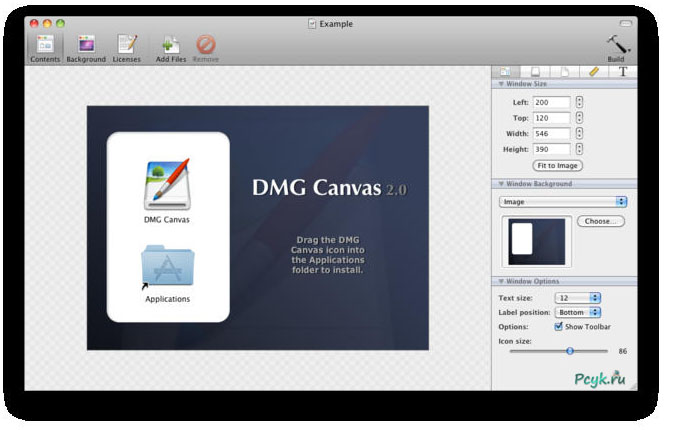The height and width of the screenshot is (430, 677).
Task: Collapse the Window Size section
Action: tap(499, 84)
